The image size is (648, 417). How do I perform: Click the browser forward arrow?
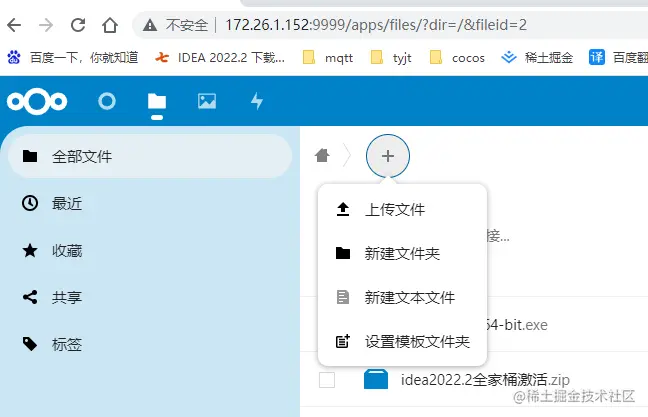coord(46,25)
